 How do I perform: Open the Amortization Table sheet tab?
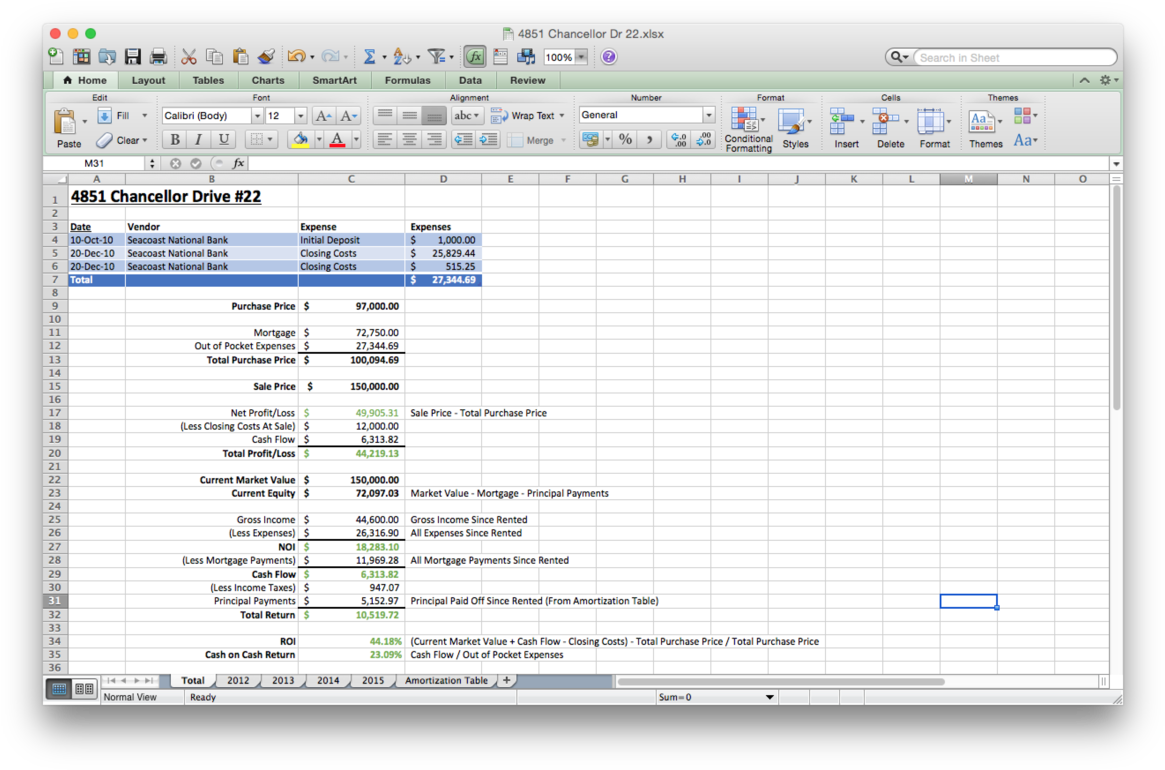[x=446, y=680]
